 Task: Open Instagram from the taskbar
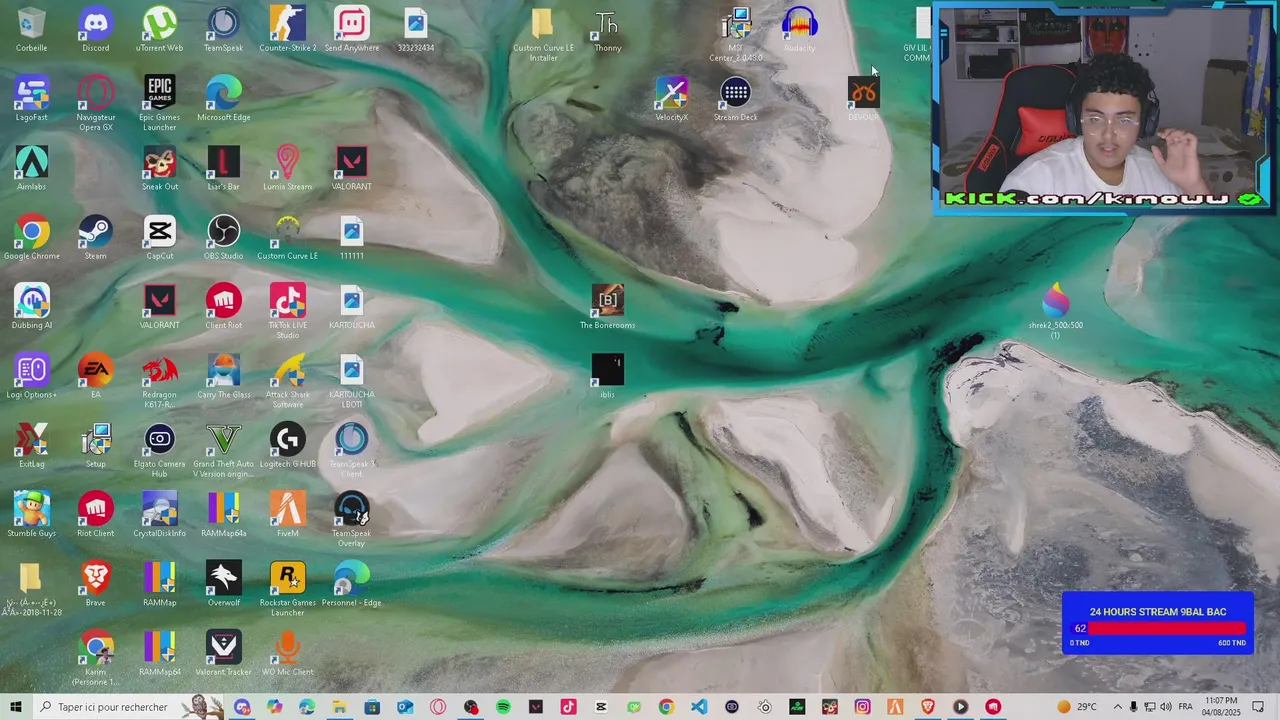point(862,707)
